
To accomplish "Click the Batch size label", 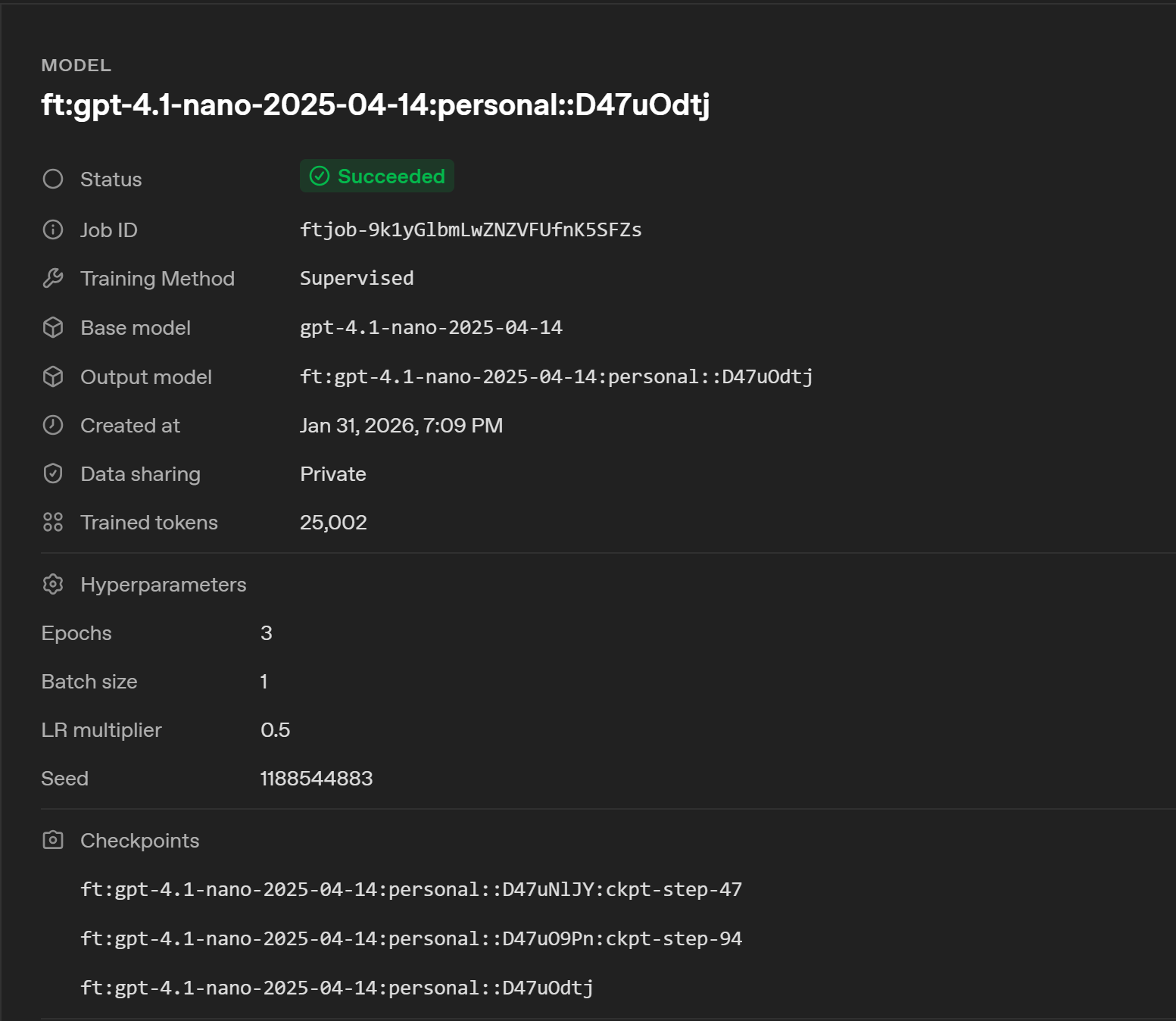I will 89,682.
